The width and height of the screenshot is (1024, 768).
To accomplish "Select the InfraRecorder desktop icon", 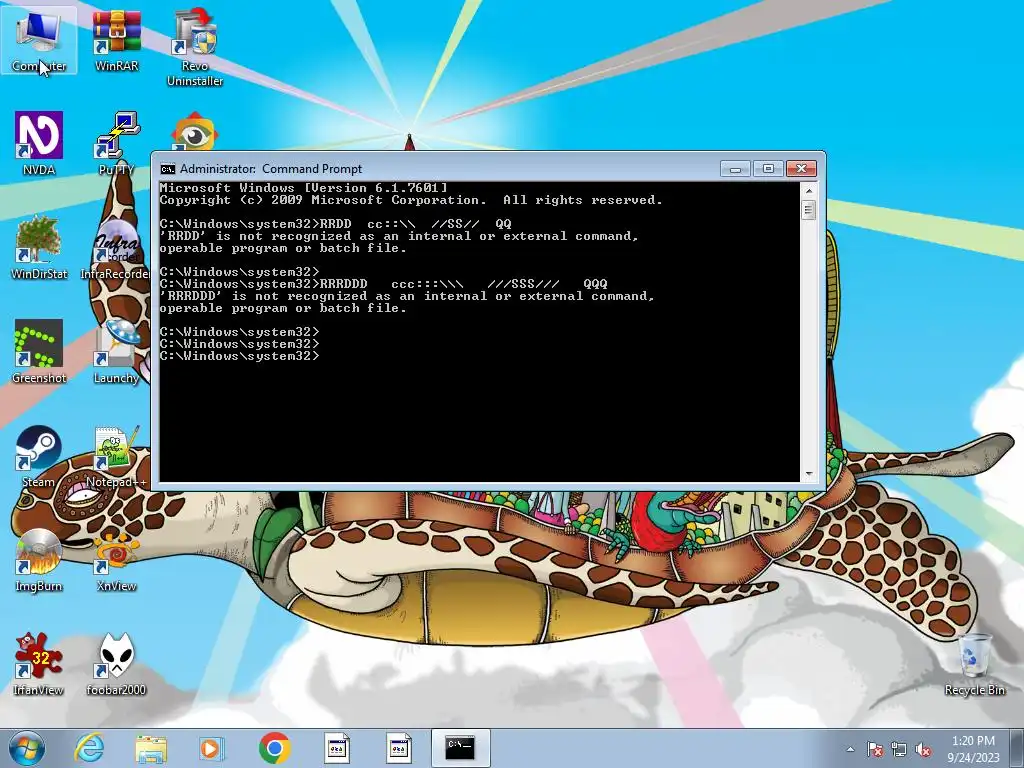I will (116, 248).
